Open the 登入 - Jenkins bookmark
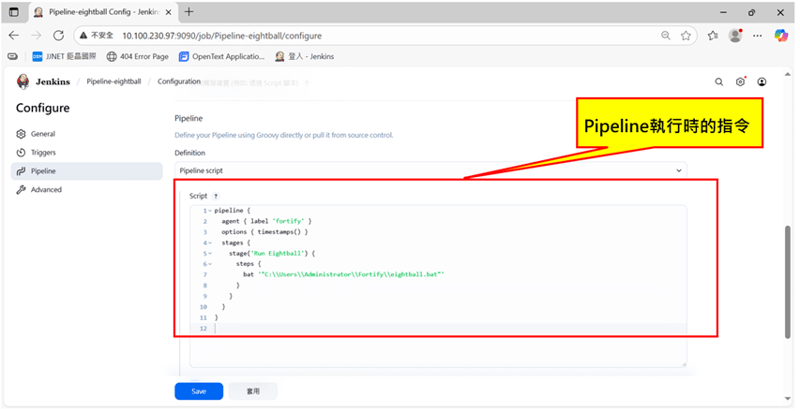 click(304, 57)
